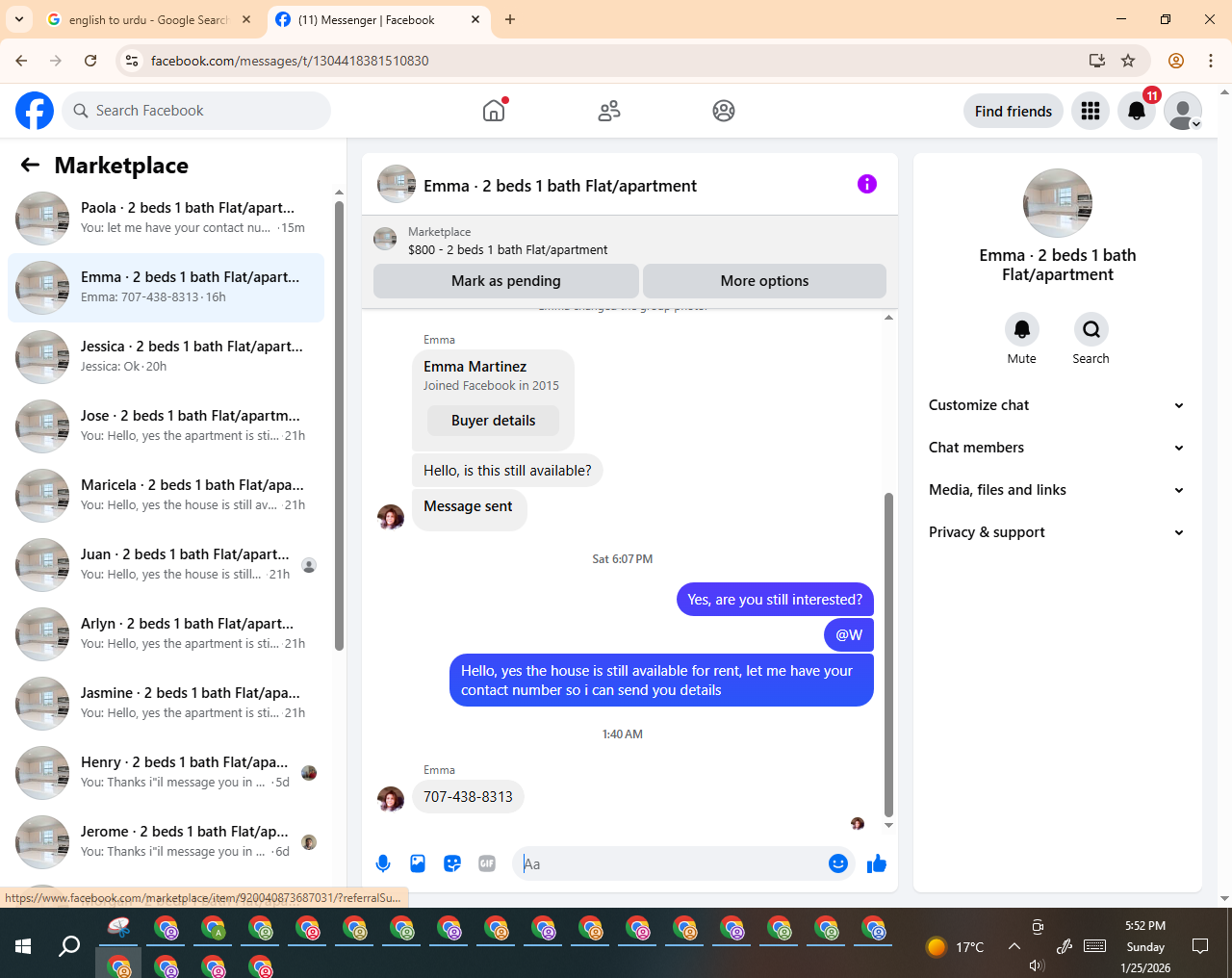Open Jessica's apartment conversation

coord(166,357)
